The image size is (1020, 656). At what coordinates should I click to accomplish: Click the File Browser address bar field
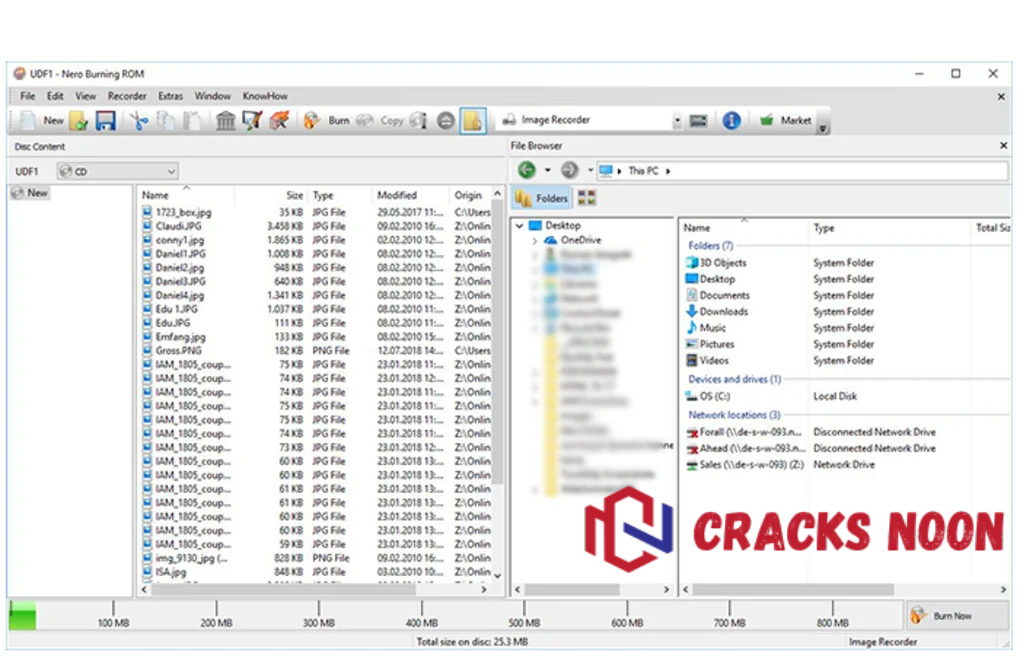click(x=801, y=171)
